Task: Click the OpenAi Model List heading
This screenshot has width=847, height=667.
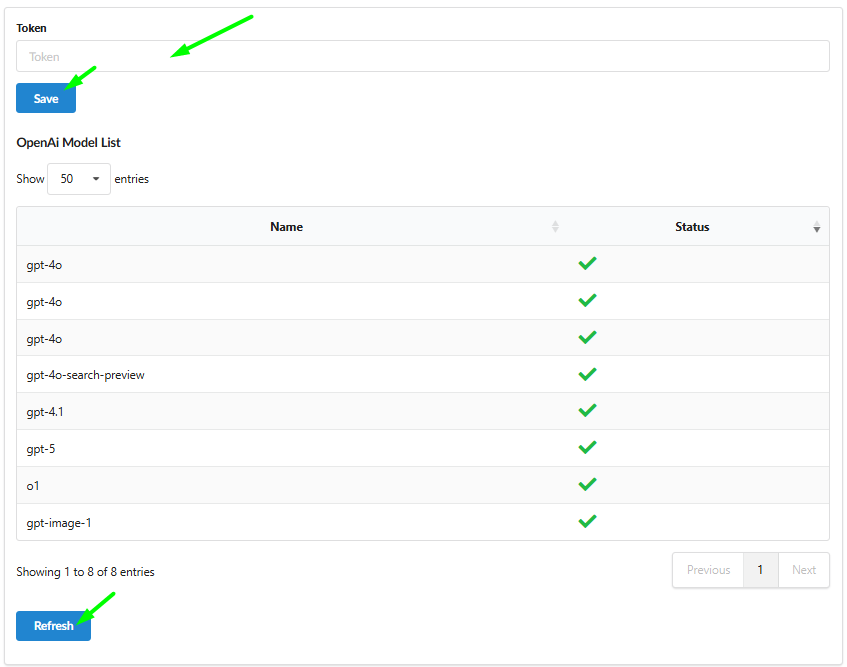Action: [x=69, y=143]
